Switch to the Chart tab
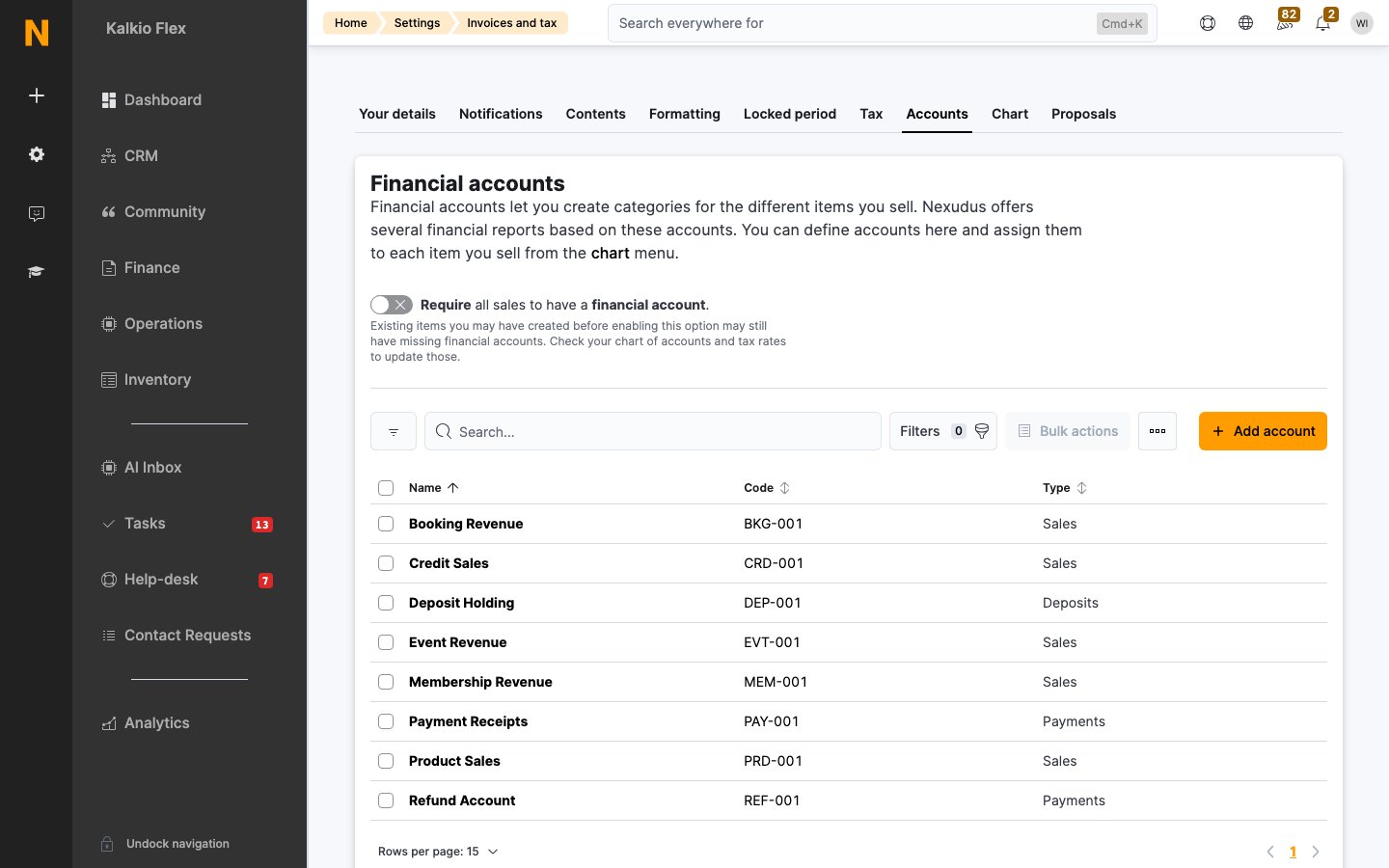Screen dimensions: 1389x868 (x=1010, y=114)
